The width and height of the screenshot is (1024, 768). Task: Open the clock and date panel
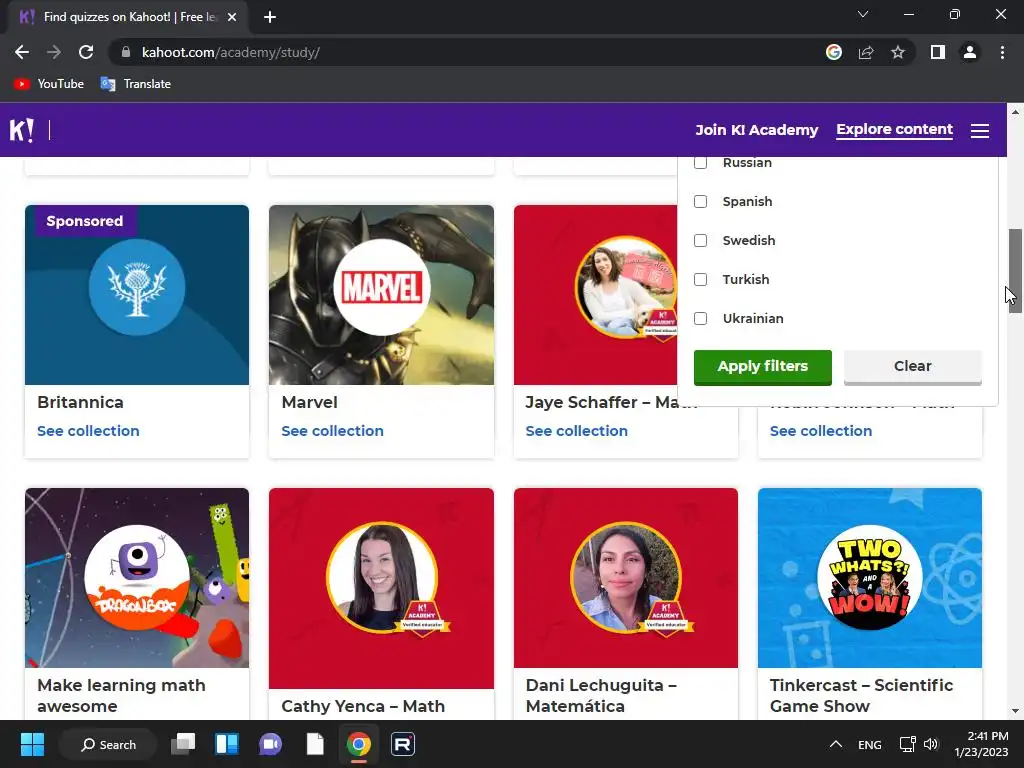[982, 744]
